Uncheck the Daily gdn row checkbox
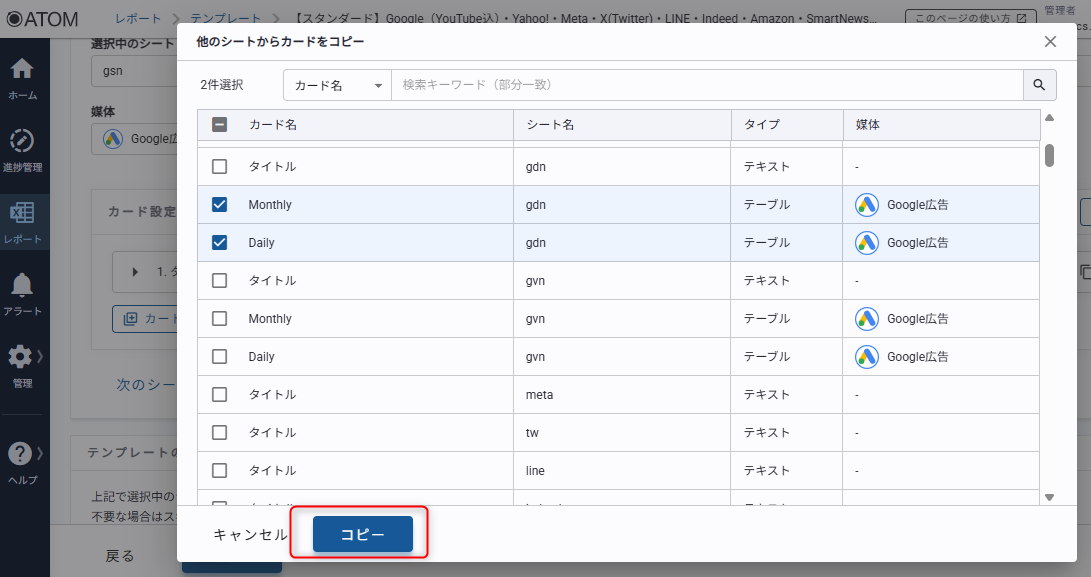 click(220, 243)
